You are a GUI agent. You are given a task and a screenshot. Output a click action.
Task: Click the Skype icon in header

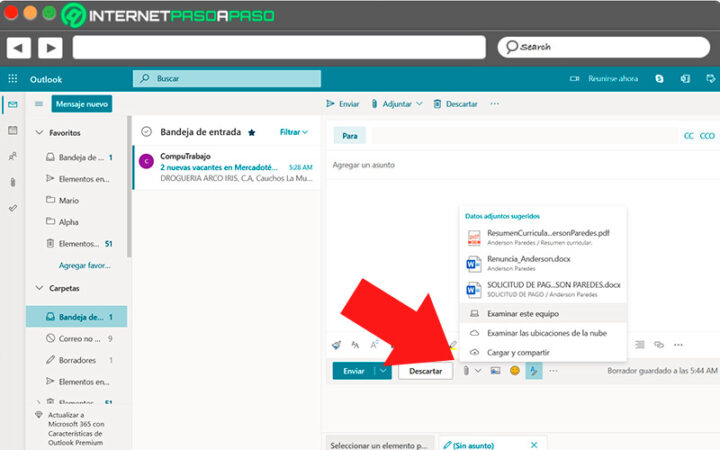click(x=660, y=78)
